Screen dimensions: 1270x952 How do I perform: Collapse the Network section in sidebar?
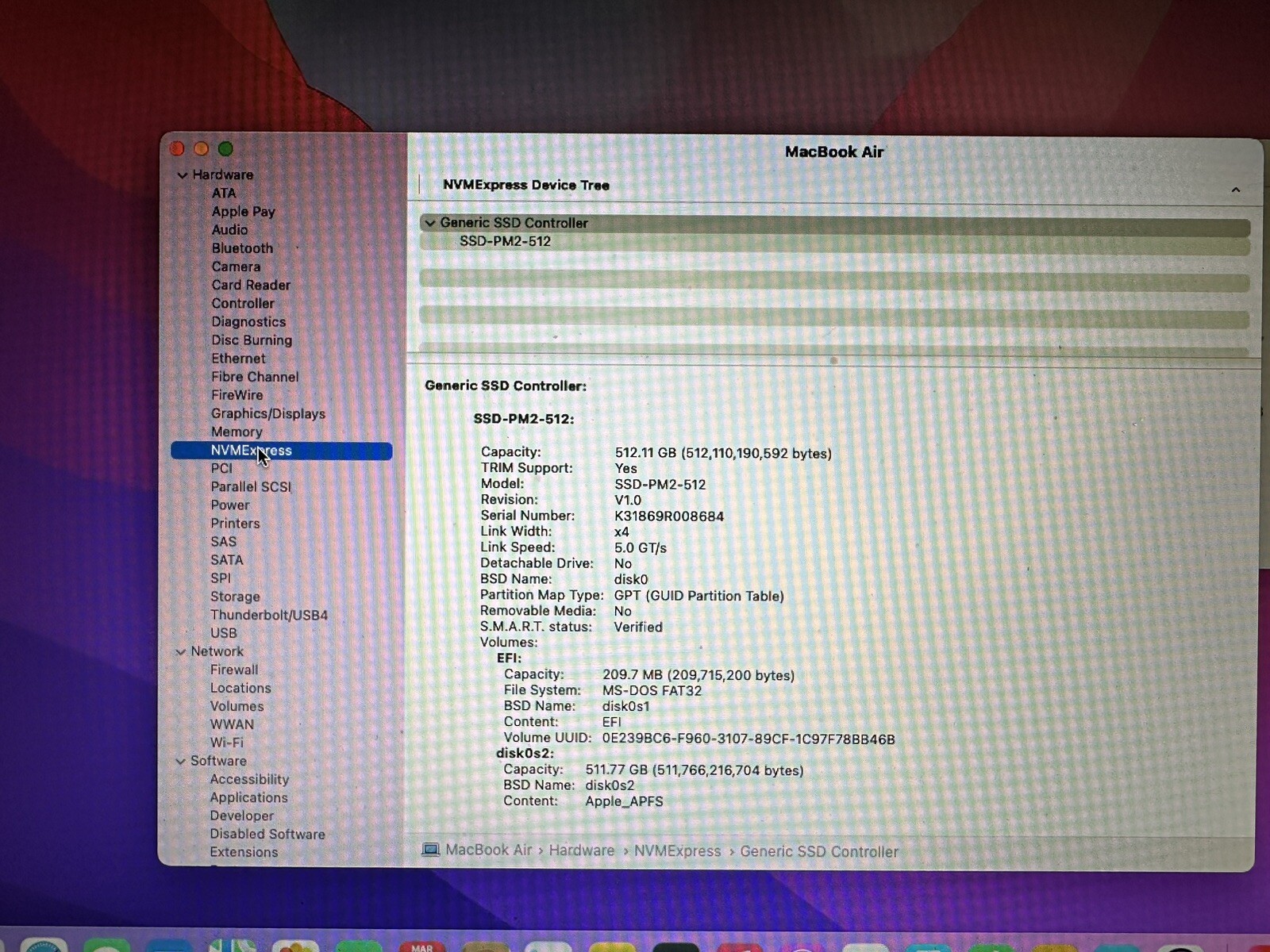click(x=181, y=652)
